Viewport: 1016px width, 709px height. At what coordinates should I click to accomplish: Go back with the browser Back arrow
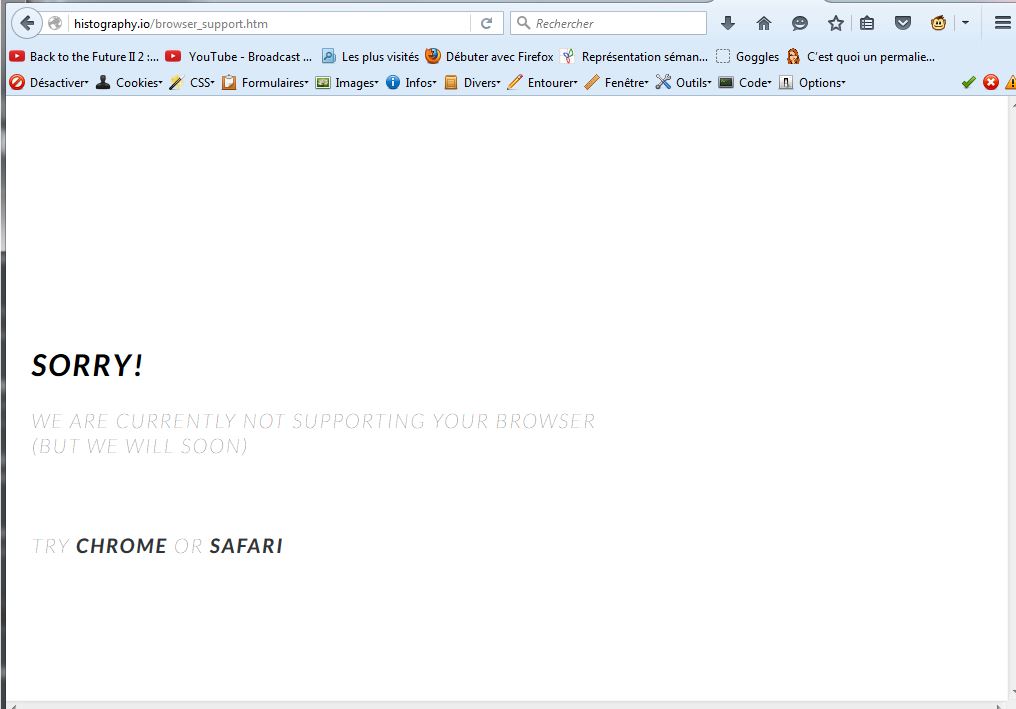click(x=27, y=24)
